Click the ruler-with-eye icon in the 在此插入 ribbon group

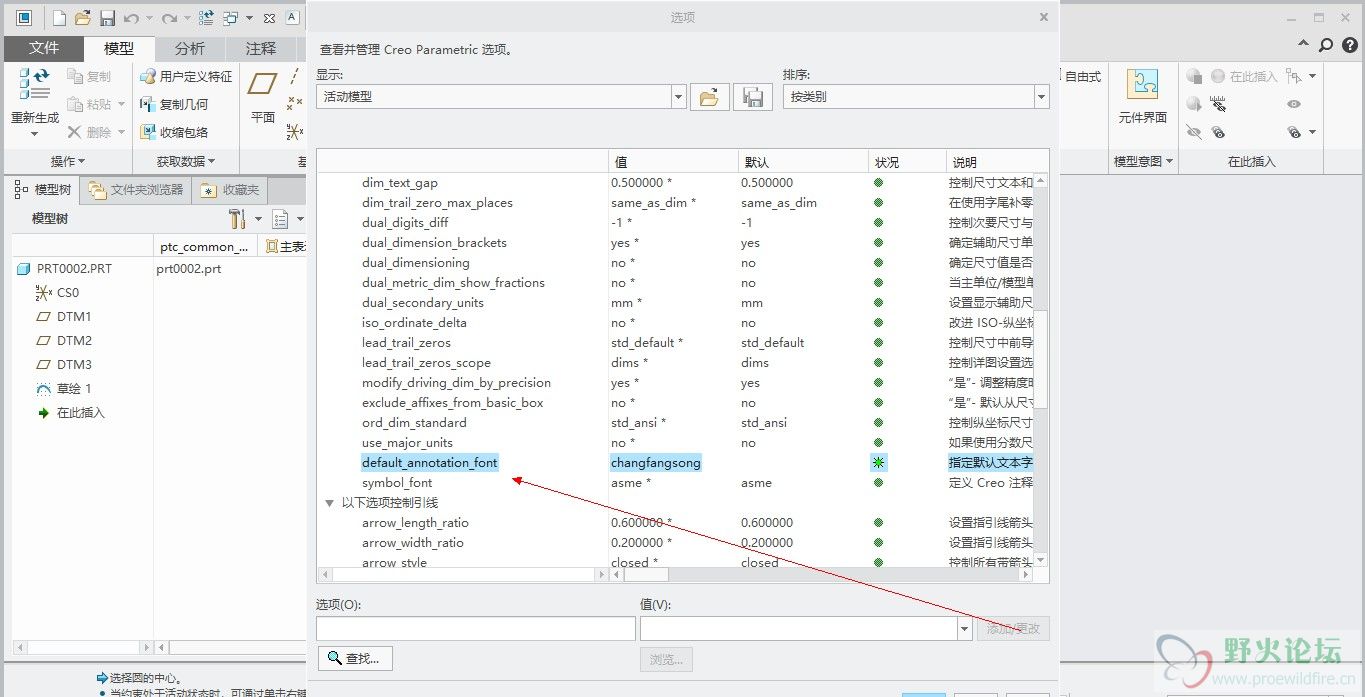point(1218,104)
